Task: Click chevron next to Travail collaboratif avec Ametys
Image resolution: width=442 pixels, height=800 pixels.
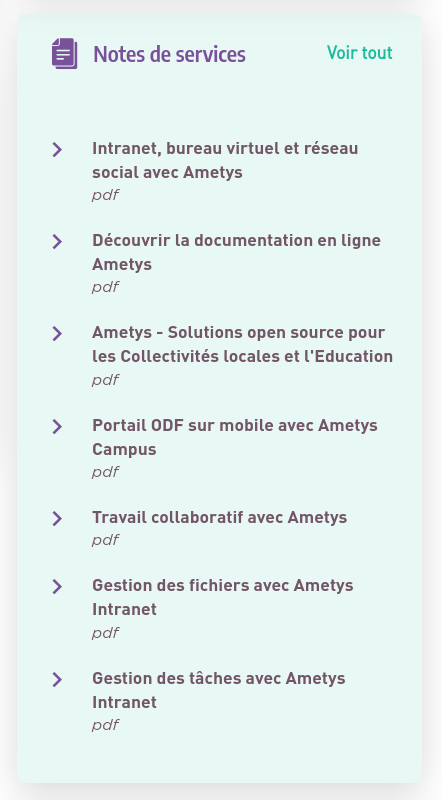Action: click(x=57, y=518)
